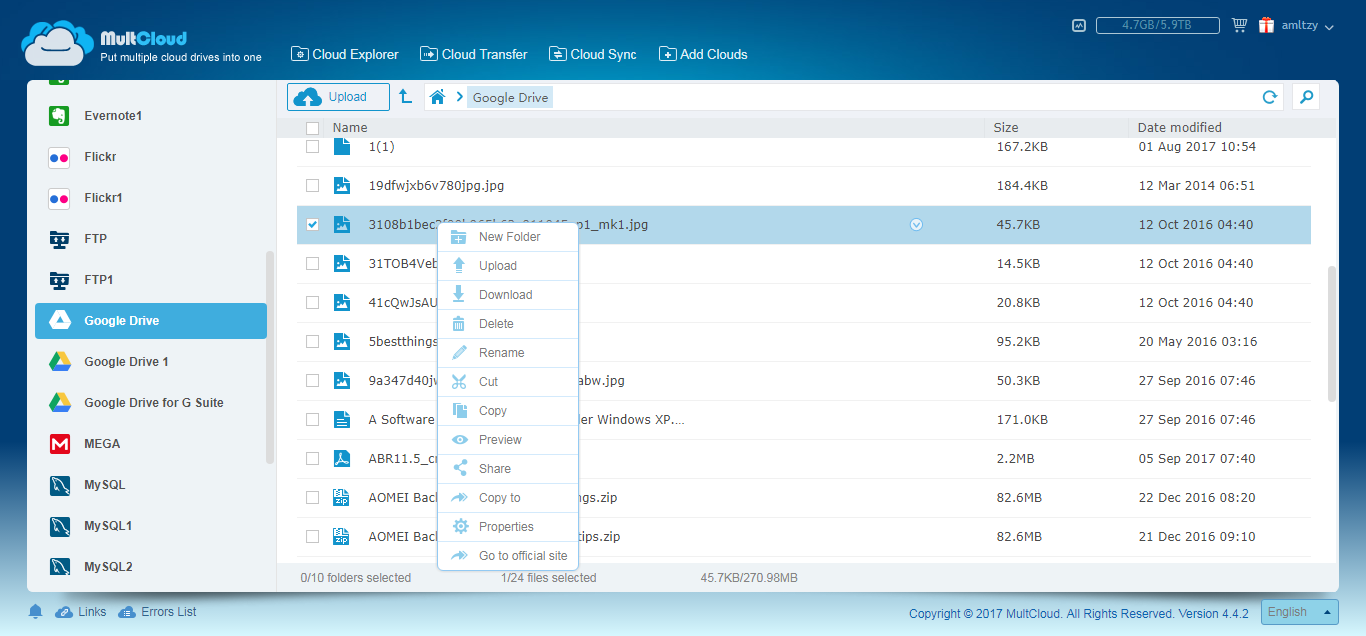Open the notifications bell icon

click(x=36, y=612)
